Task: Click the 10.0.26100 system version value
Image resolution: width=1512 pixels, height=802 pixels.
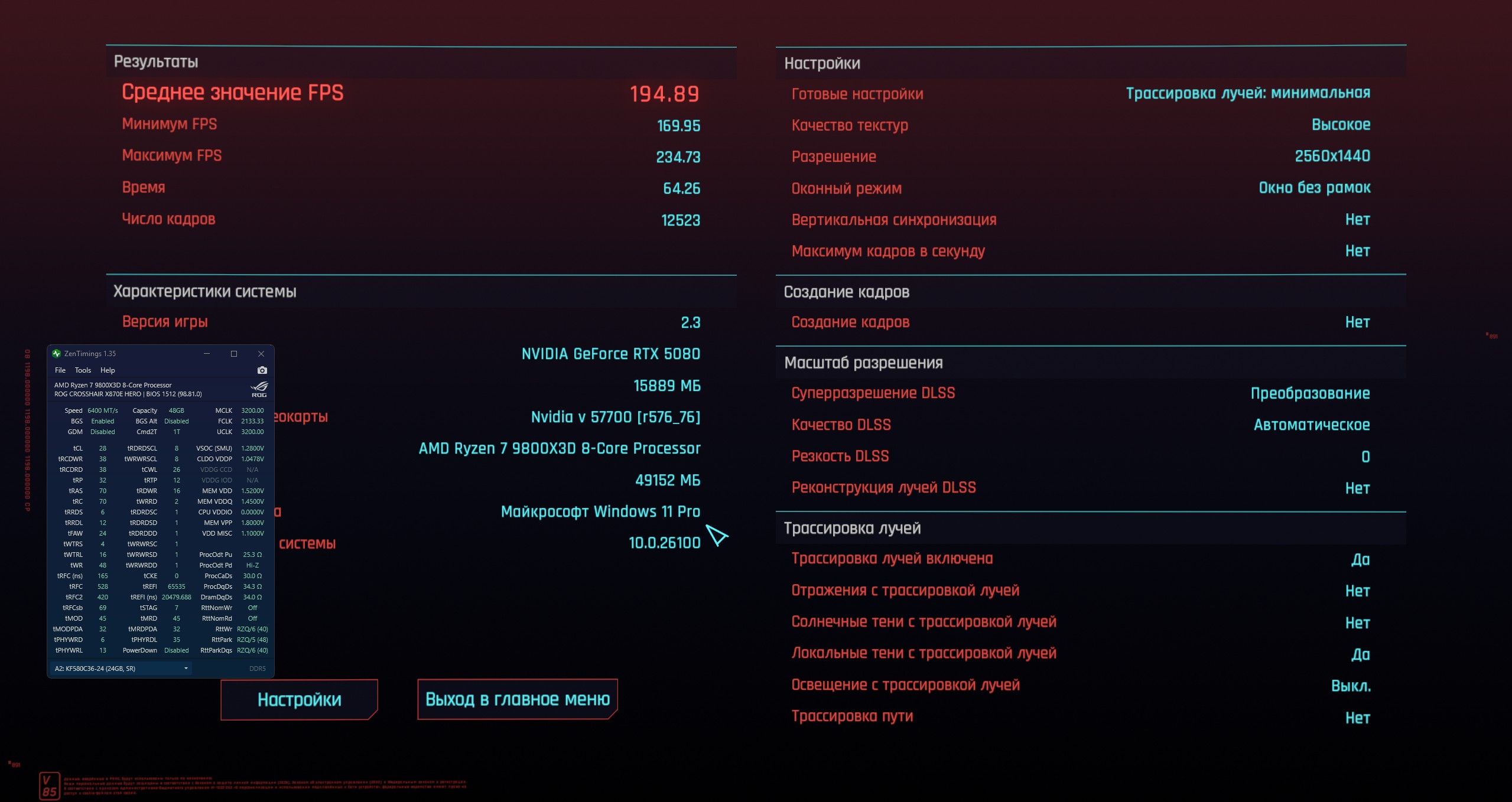Action: point(664,543)
